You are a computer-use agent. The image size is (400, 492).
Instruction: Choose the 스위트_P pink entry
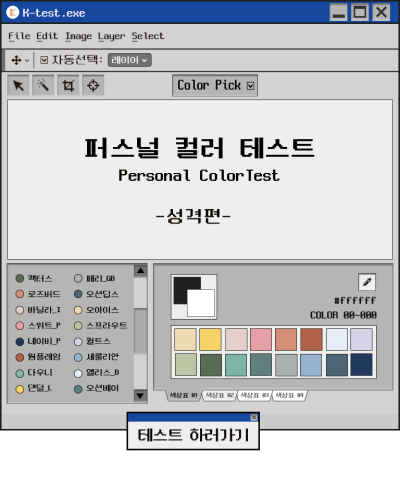click(38, 325)
